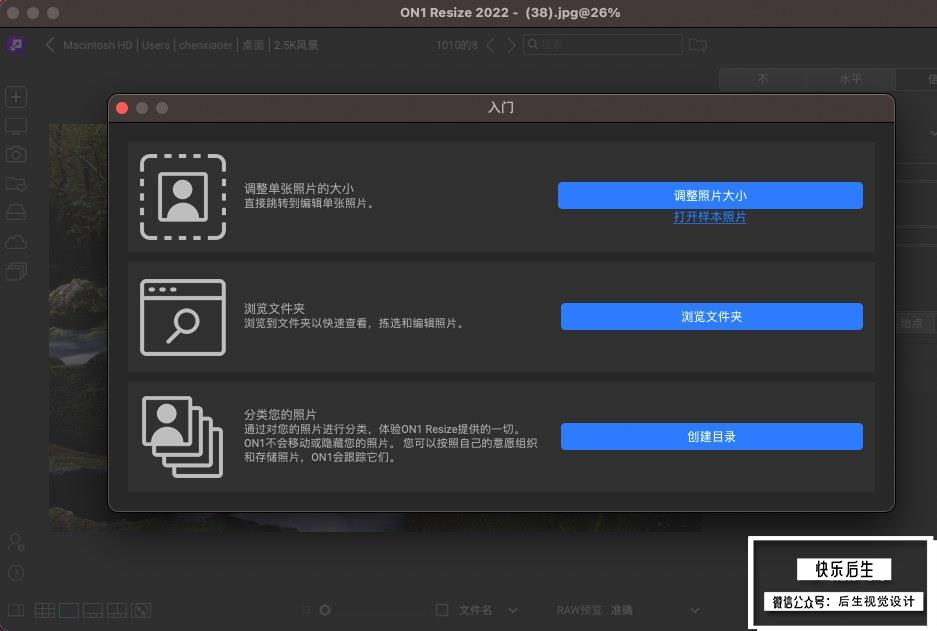
Task: Click the map view icon in bottom bar
Action: [x=141, y=610]
